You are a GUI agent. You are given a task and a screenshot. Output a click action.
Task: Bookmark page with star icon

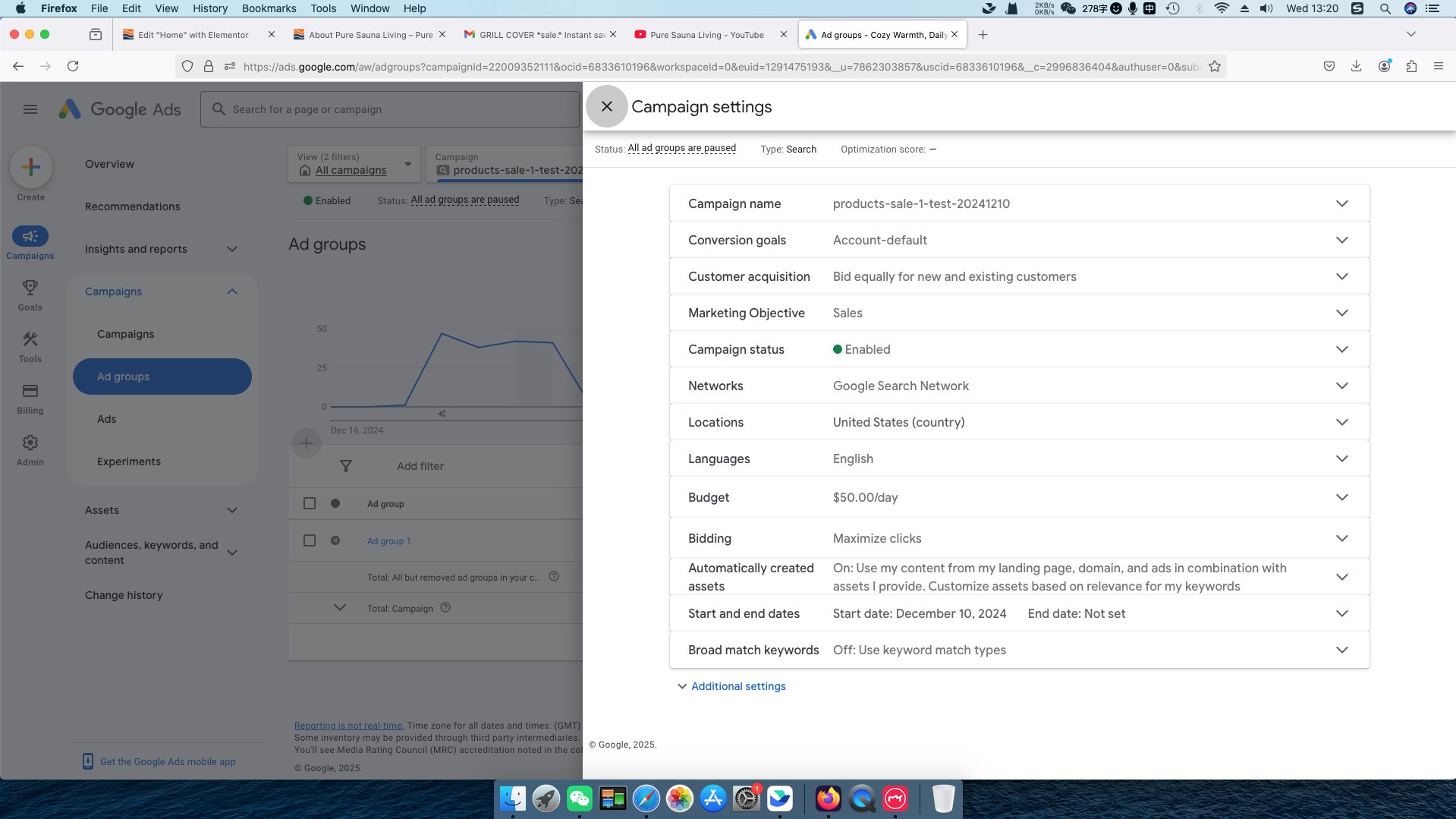click(1215, 67)
